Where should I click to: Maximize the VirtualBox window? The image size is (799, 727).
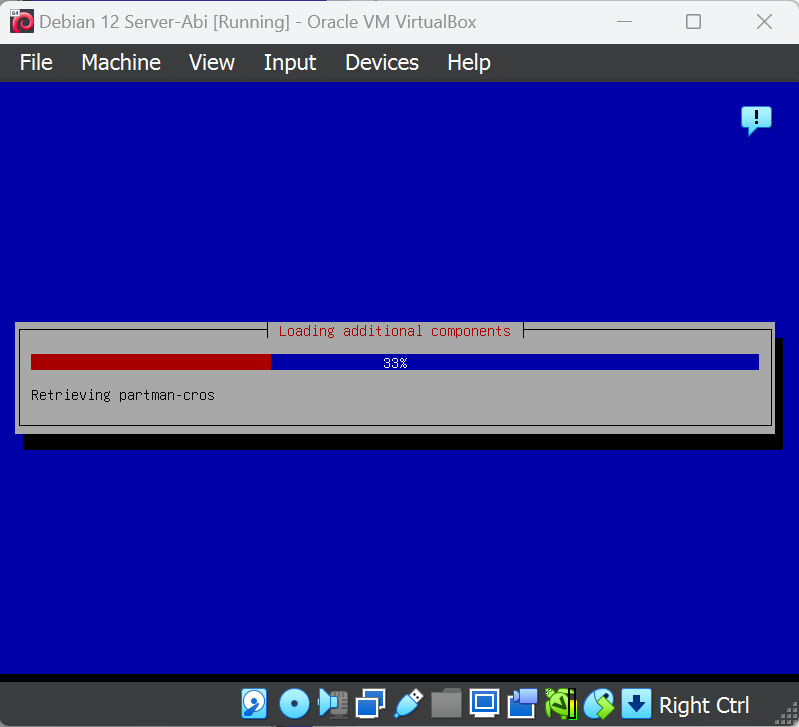tap(693, 21)
